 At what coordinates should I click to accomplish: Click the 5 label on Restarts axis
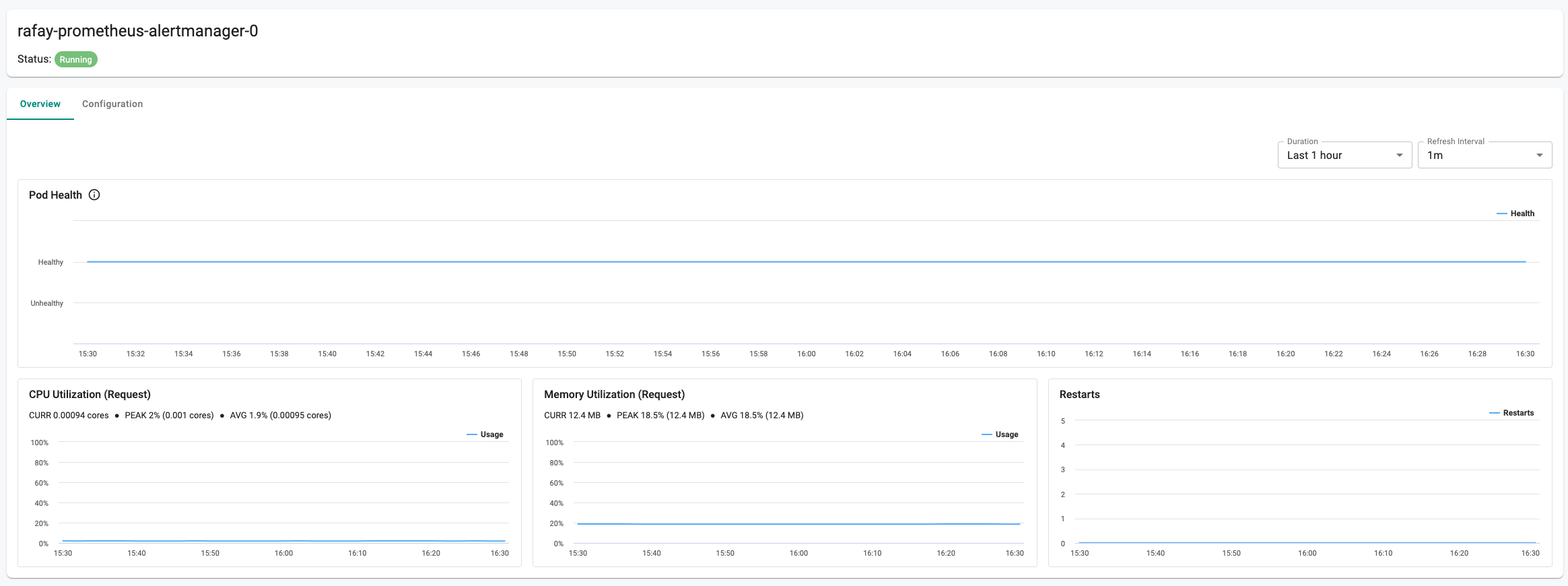(1063, 421)
